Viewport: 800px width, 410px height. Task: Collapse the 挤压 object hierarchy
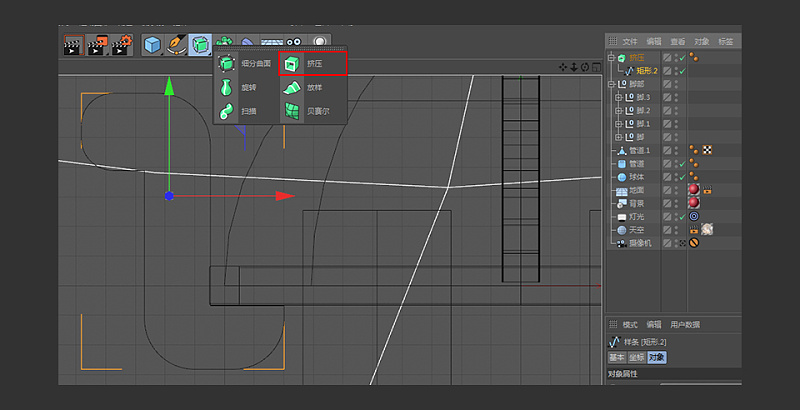coord(611,58)
